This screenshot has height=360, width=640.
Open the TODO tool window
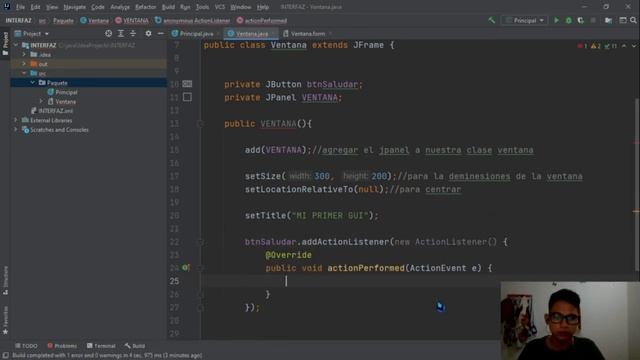click(x=26, y=346)
